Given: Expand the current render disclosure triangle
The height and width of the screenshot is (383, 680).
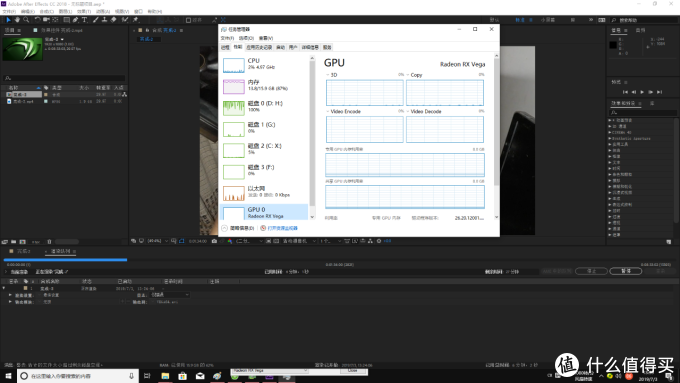Looking at the screenshot, I should [6, 272].
